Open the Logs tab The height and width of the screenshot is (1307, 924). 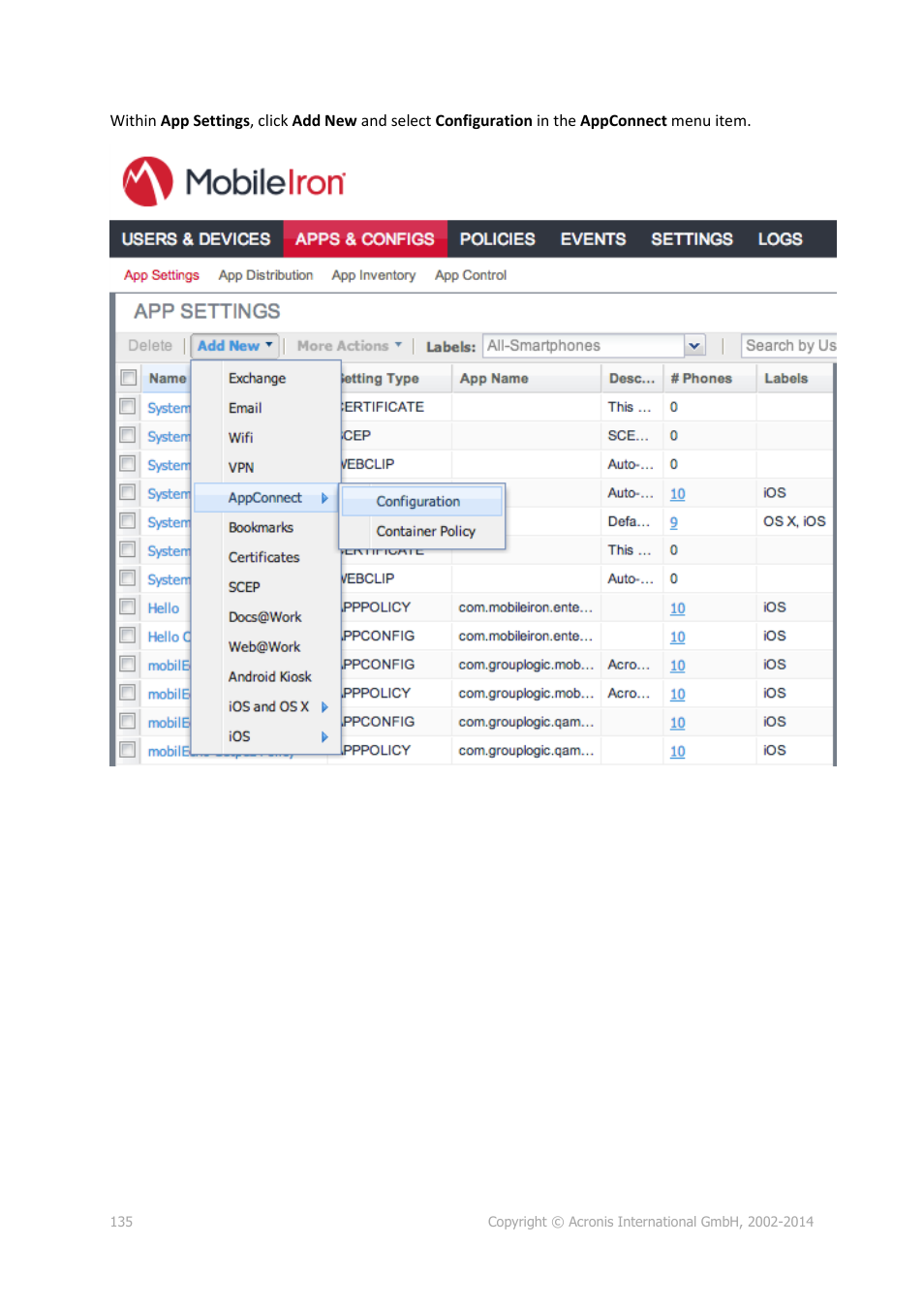pos(780,239)
